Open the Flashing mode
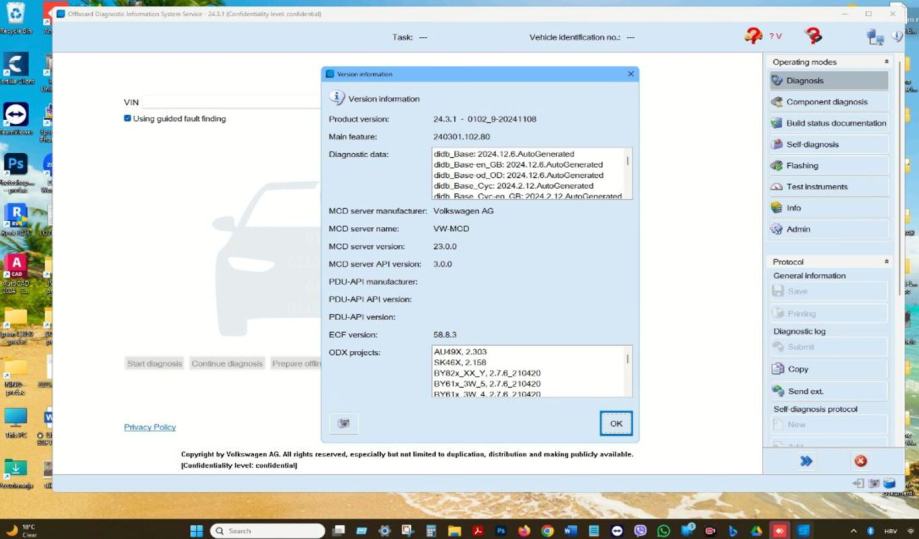This screenshot has width=919, height=539. (x=829, y=165)
